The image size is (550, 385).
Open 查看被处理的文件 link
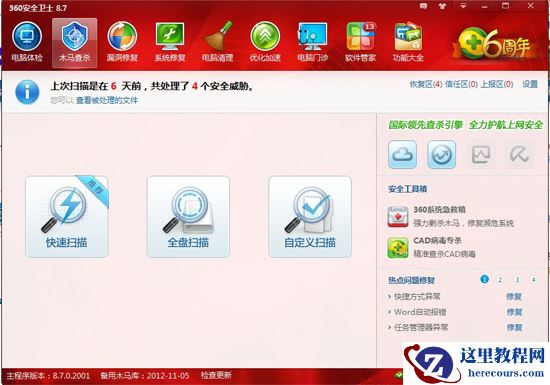[107, 101]
